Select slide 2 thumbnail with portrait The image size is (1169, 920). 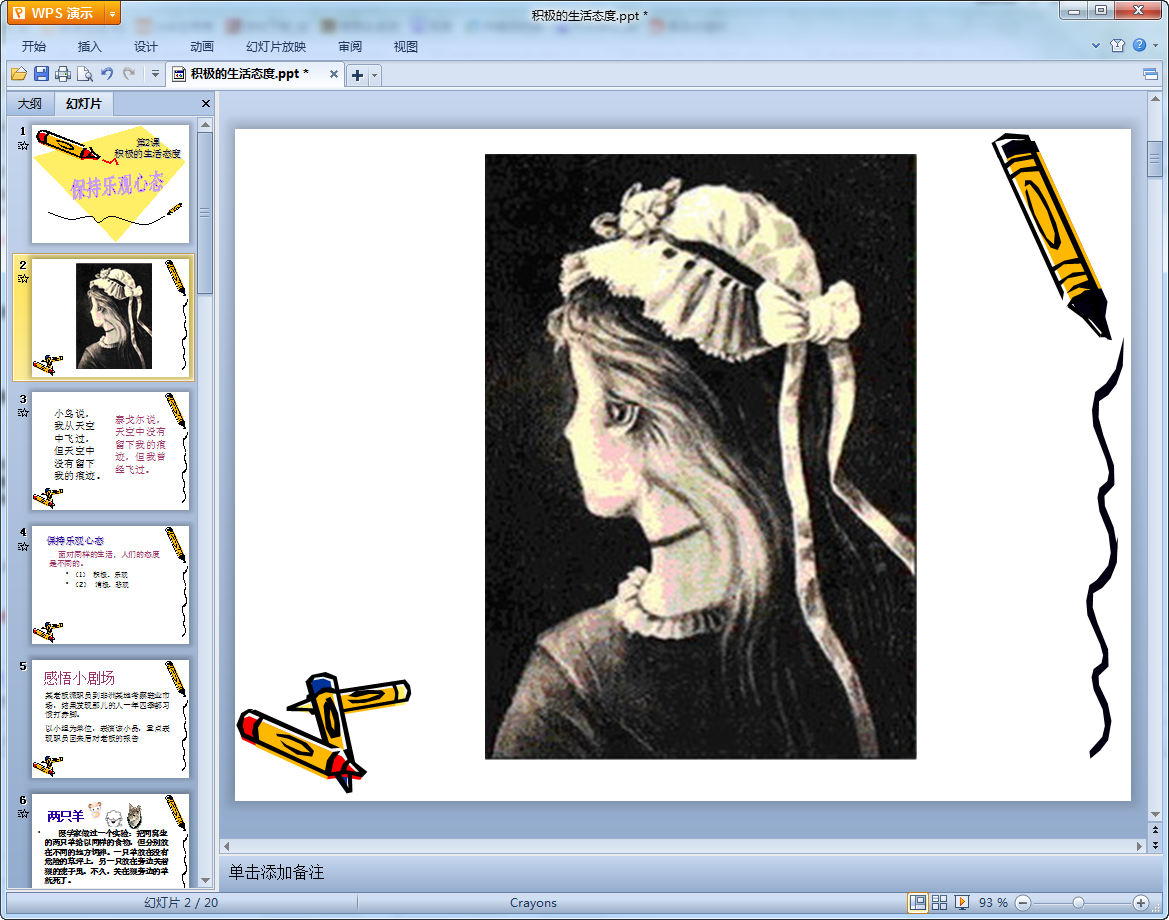click(110, 317)
